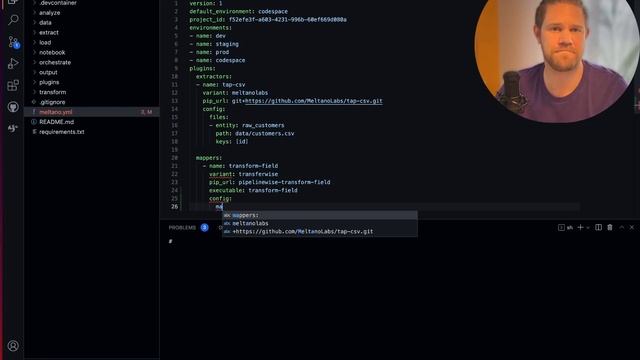The width and height of the screenshot is (640, 360).
Task: Choose the 'meltanolabs' autocomplete suggestion
Action: point(320,223)
